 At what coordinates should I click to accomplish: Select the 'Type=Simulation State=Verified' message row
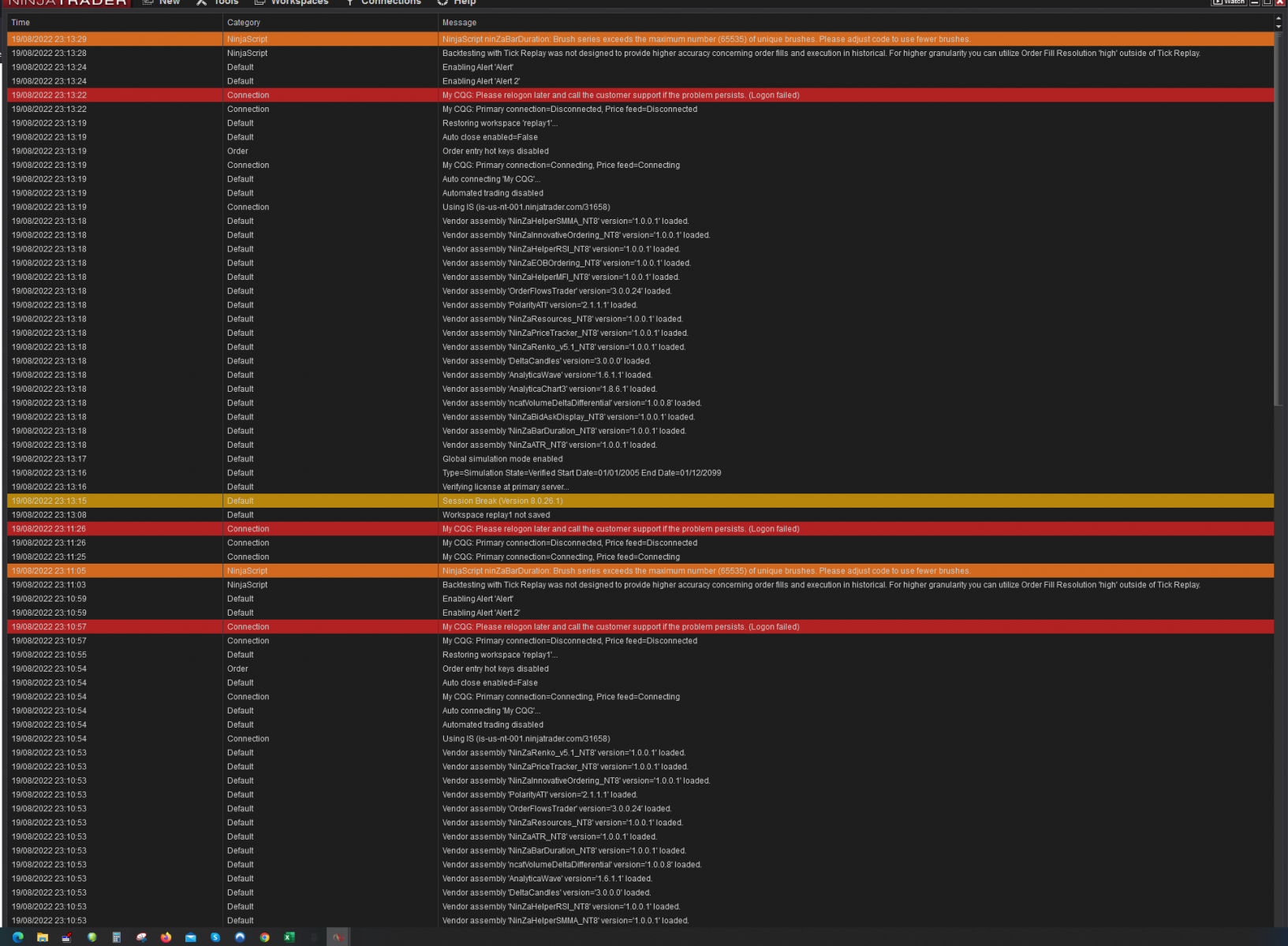point(581,473)
